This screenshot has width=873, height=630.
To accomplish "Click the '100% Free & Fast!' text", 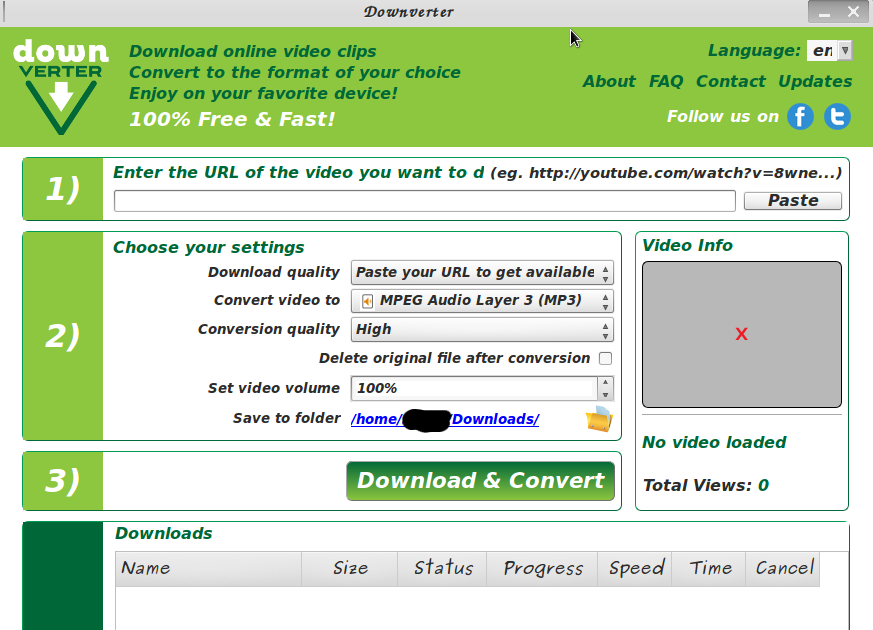I will 232,119.
